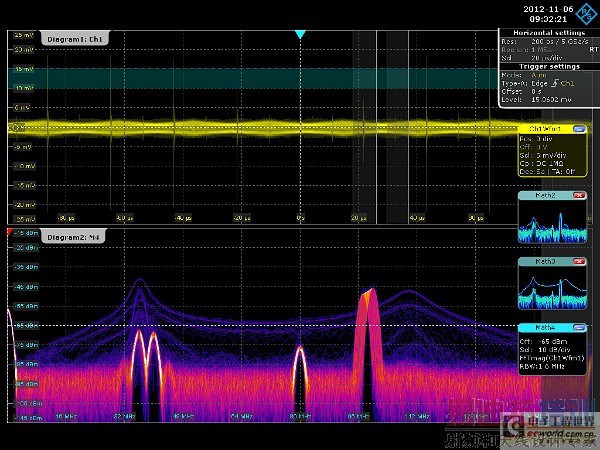Click the Type-A Edge trigger type
This screenshot has height=450, width=600.
[x=540, y=83]
